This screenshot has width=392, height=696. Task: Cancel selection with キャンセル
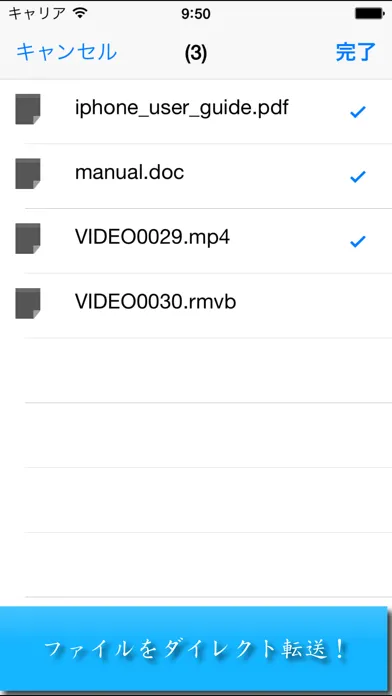(x=67, y=52)
